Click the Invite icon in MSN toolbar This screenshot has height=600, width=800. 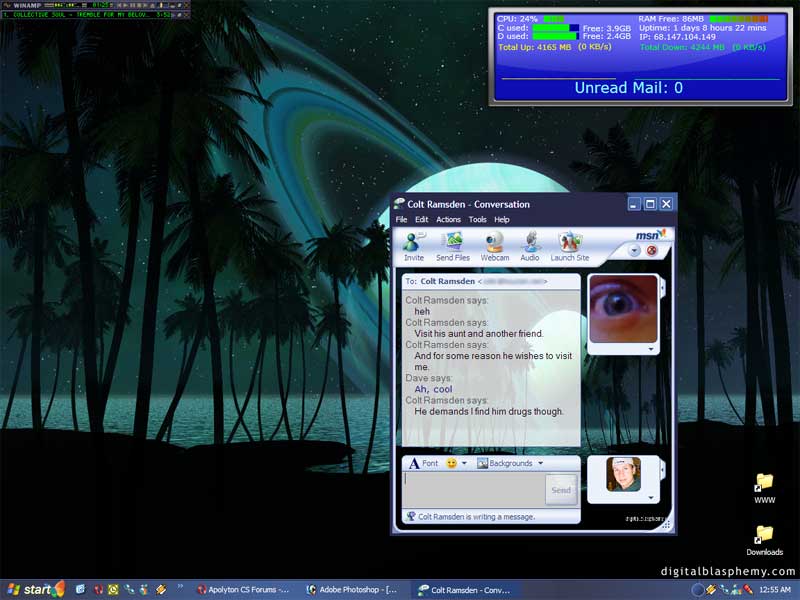tap(413, 243)
